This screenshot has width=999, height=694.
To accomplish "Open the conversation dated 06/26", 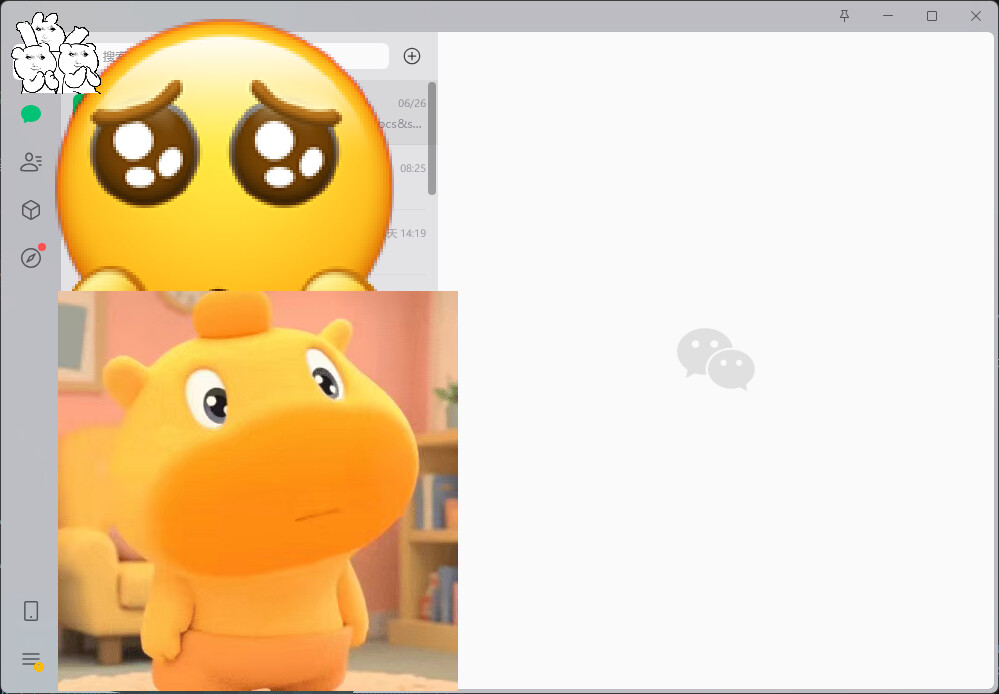I will 249,113.
